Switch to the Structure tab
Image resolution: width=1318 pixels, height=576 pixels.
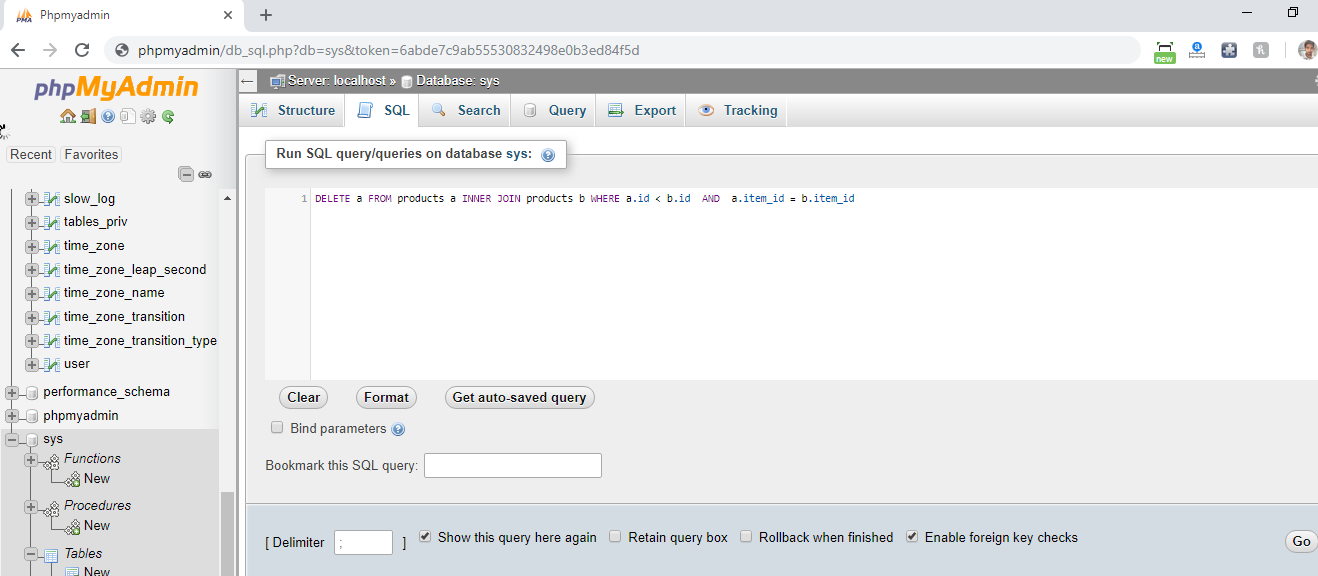(293, 110)
